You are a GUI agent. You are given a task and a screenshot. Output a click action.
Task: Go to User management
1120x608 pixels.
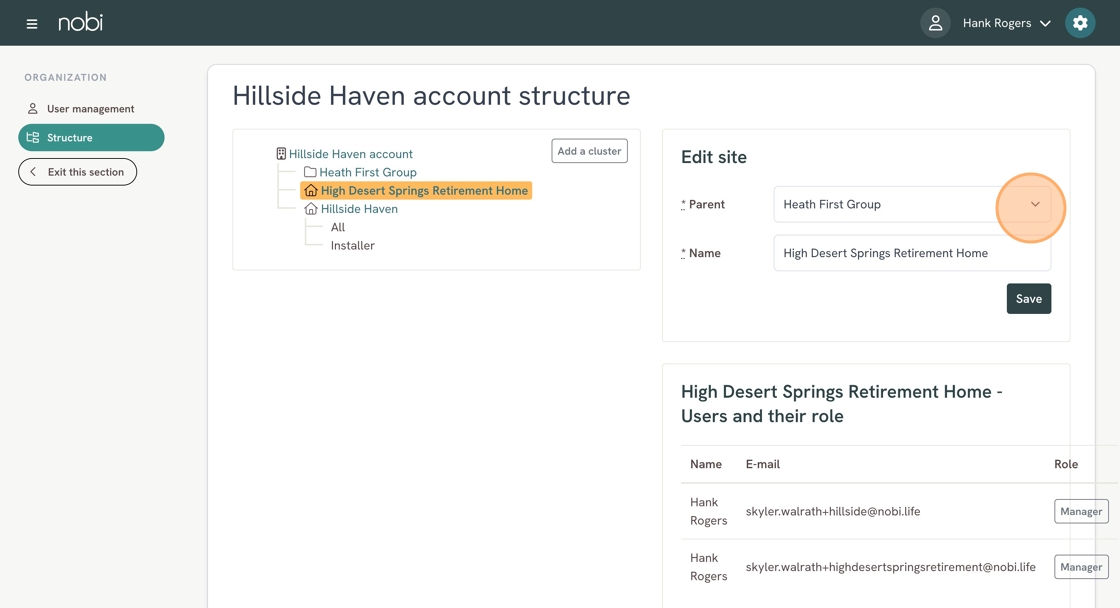point(91,109)
